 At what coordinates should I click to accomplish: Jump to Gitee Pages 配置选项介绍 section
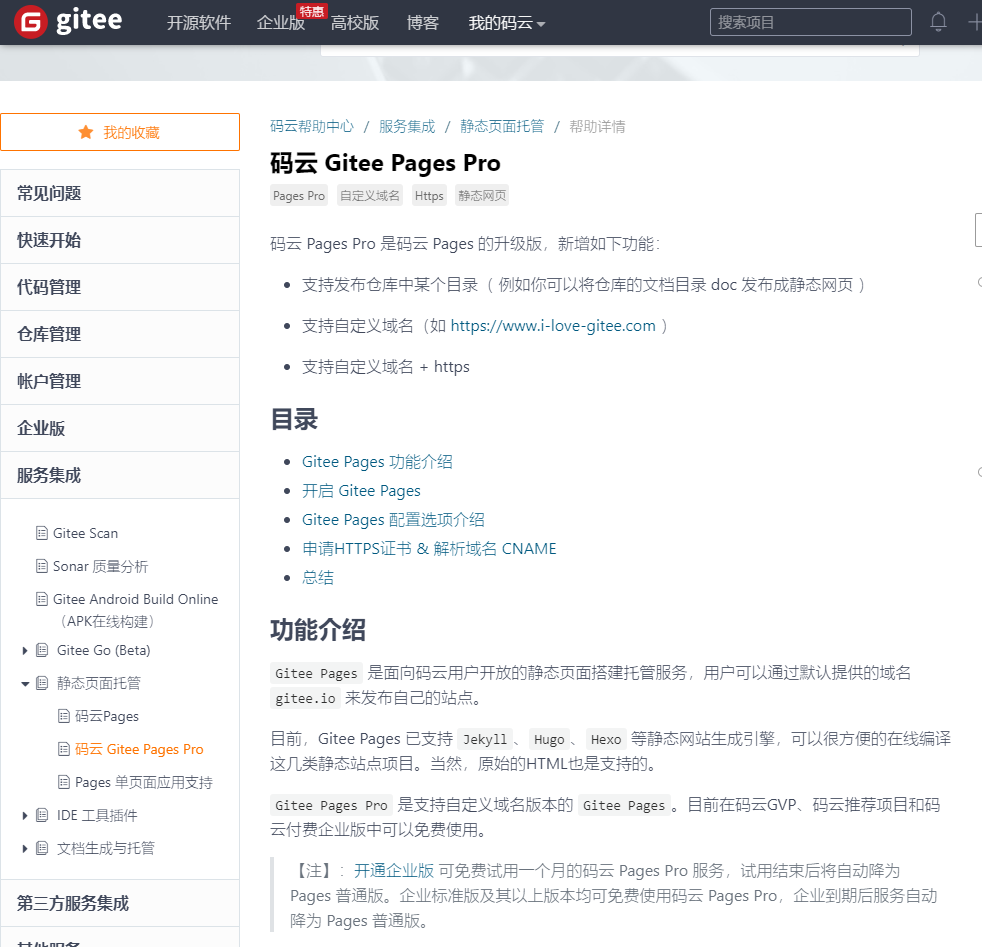point(393,519)
